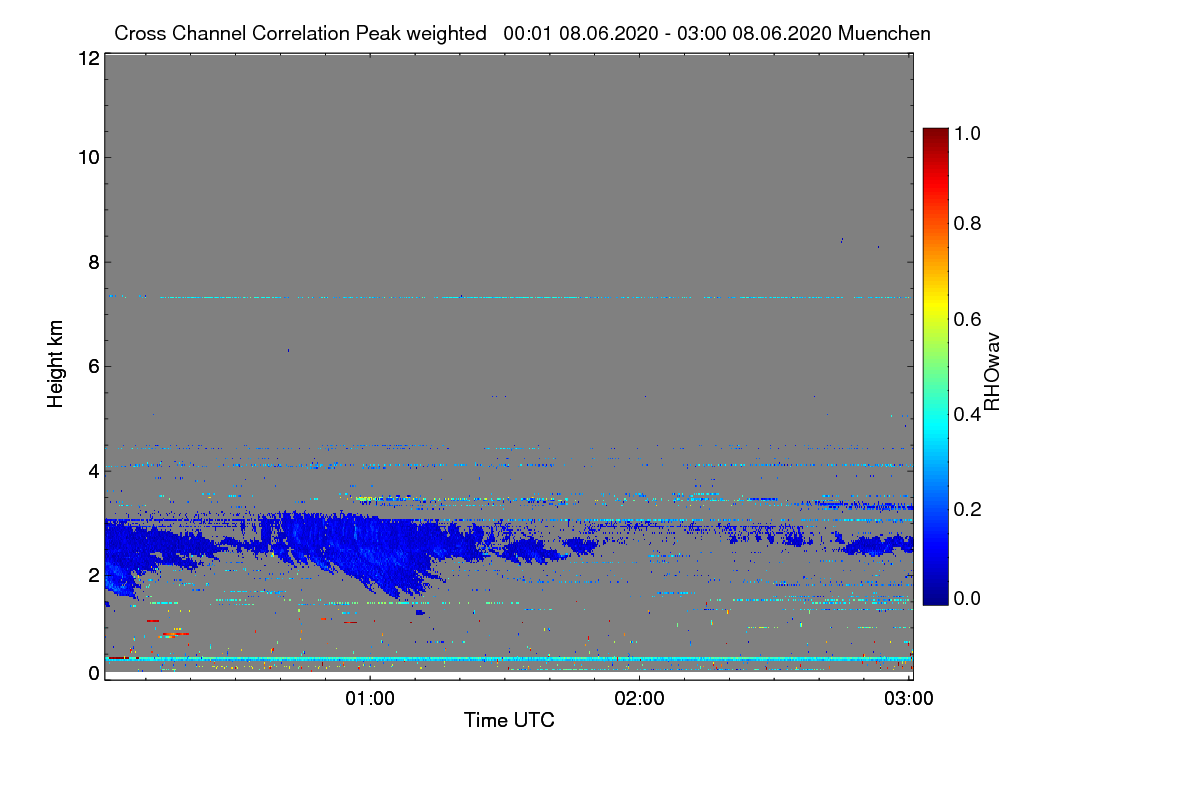Click the 'RHOwav' colorbar label
The width and height of the screenshot is (1200, 800).
992,372
